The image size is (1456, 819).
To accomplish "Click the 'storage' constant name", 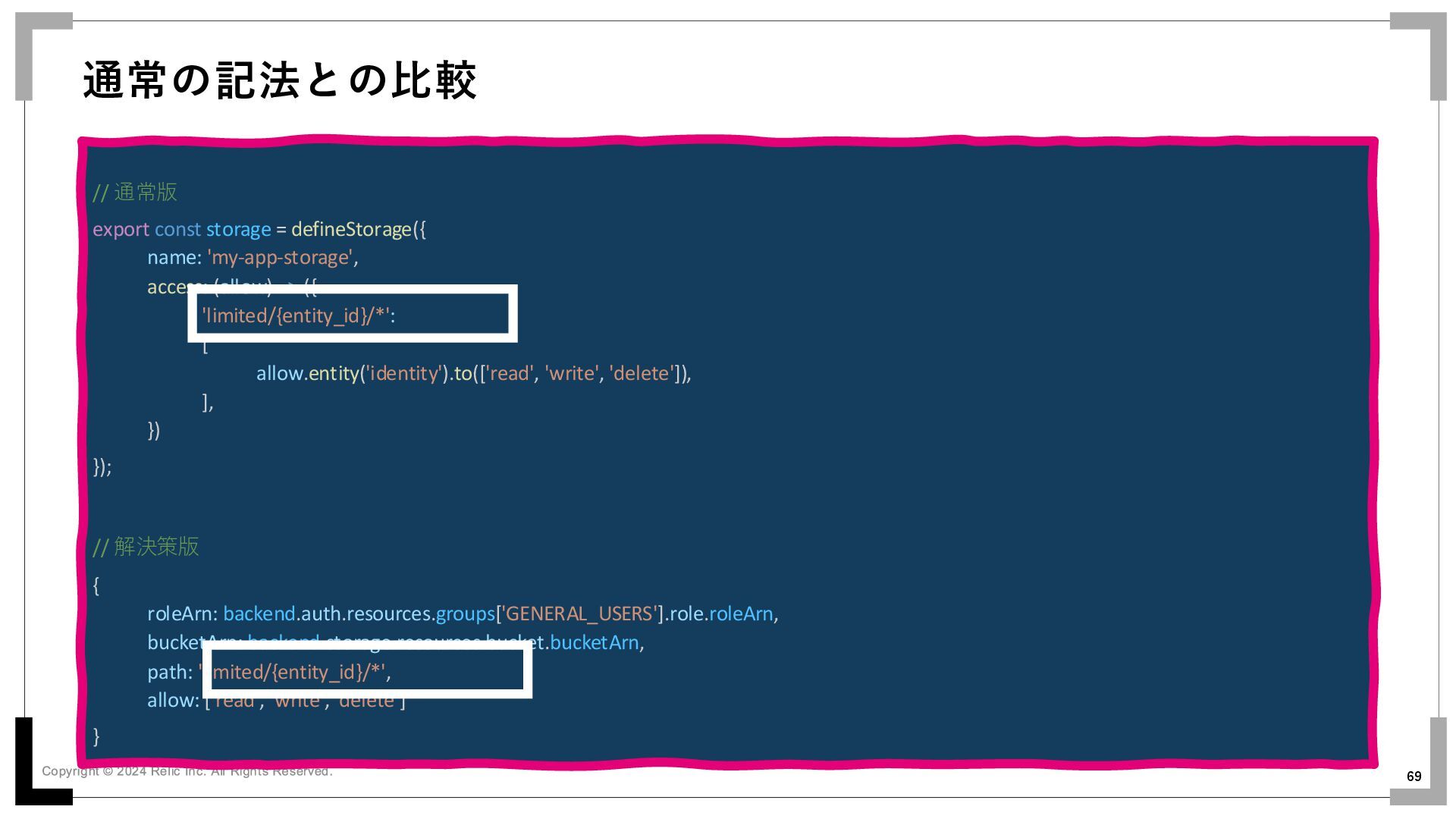I will 238,229.
